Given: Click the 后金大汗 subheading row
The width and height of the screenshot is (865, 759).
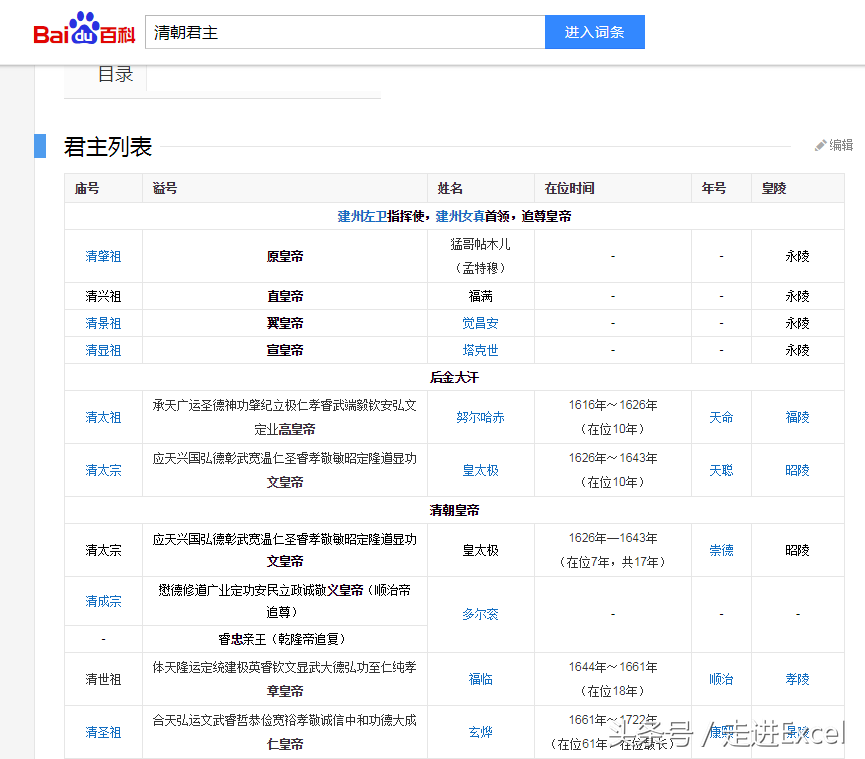Looking at the screenshot, I should tap(454, 377).
